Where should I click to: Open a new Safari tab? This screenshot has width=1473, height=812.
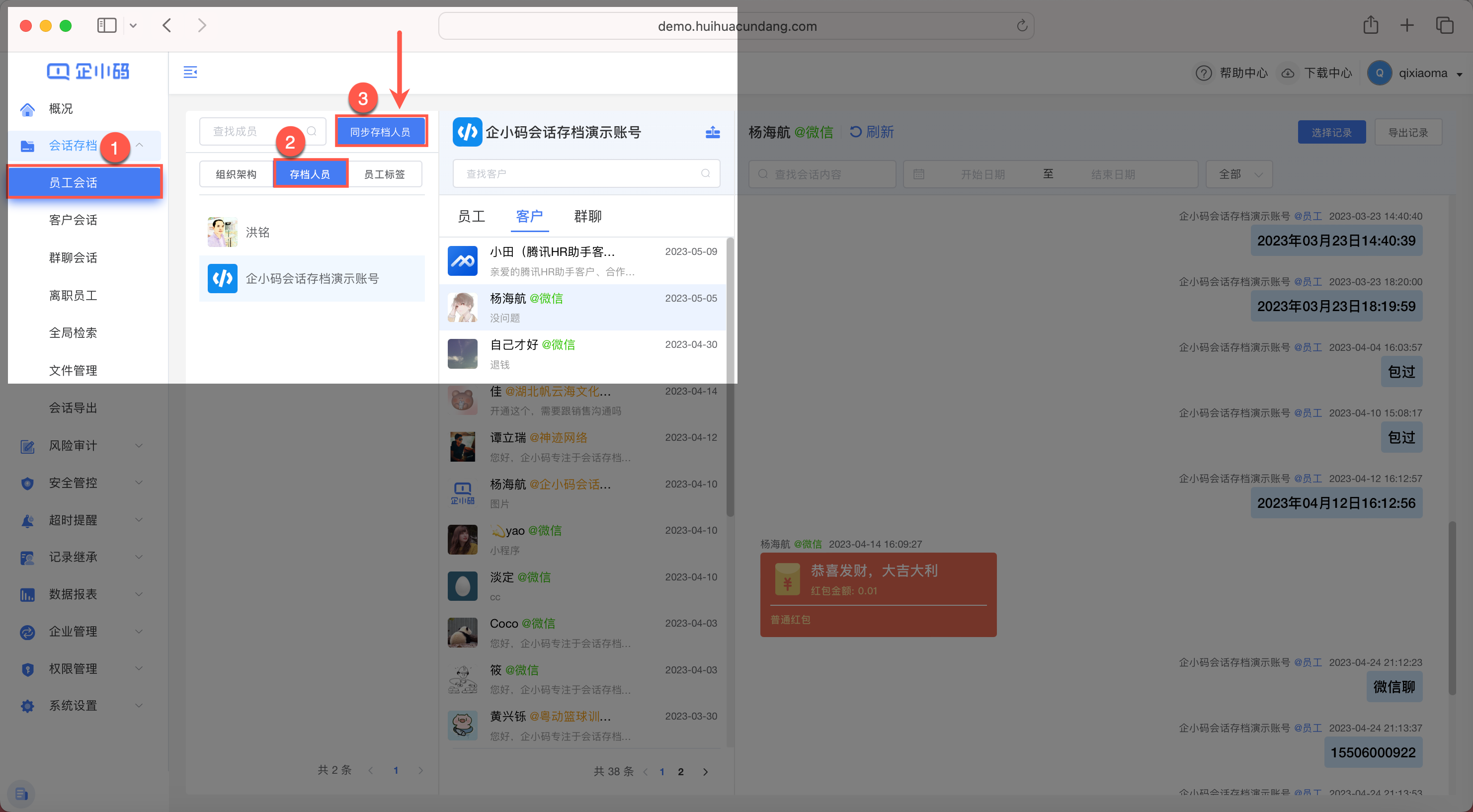(1407, 25)
